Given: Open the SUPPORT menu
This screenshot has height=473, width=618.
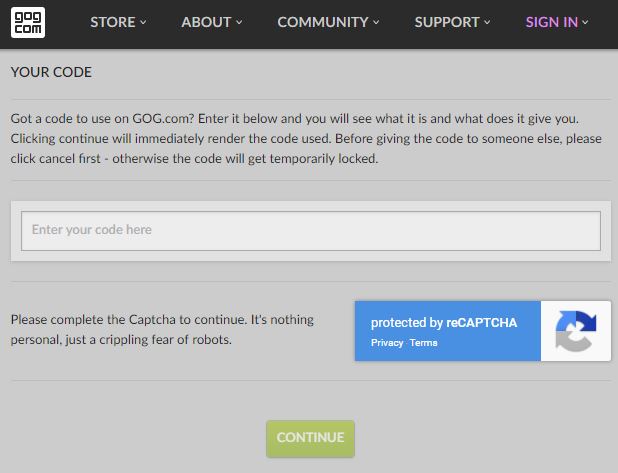Looking at the screenshot, I should tap(446, 22).
